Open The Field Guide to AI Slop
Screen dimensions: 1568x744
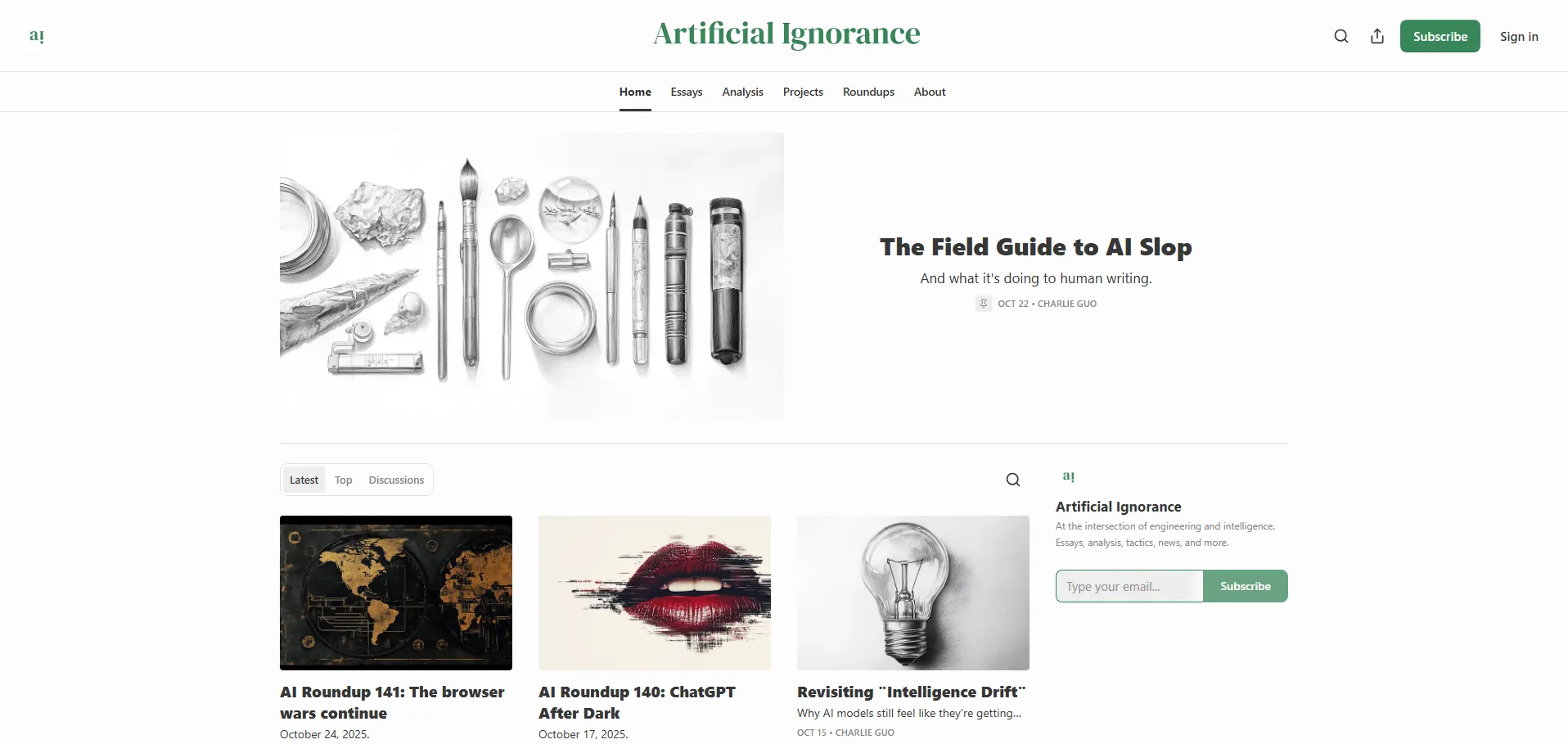click(x=1035, y=247)
